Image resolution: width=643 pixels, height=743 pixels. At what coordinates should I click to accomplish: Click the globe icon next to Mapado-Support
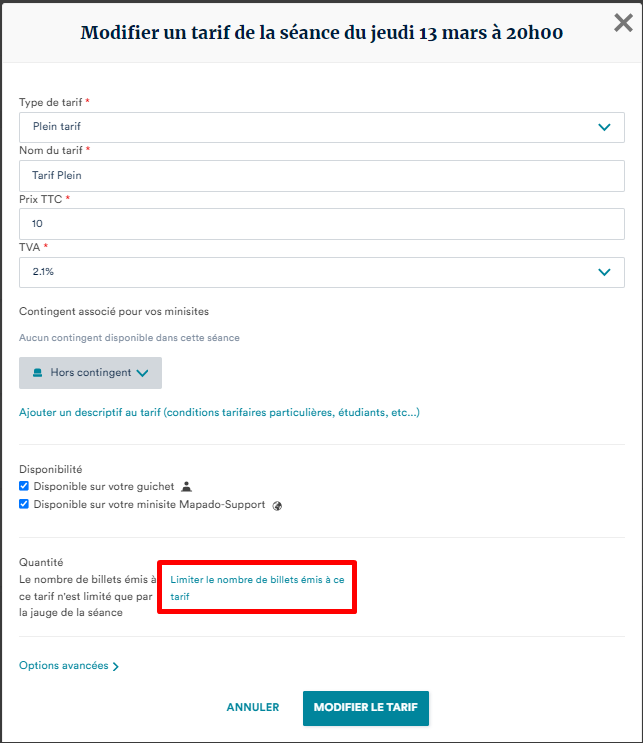tap(277, 505)
